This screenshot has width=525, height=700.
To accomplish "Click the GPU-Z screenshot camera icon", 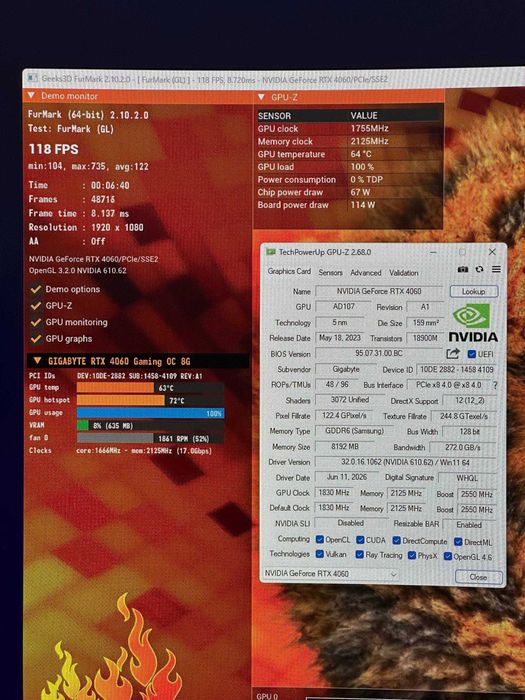I will pos(463,269).
